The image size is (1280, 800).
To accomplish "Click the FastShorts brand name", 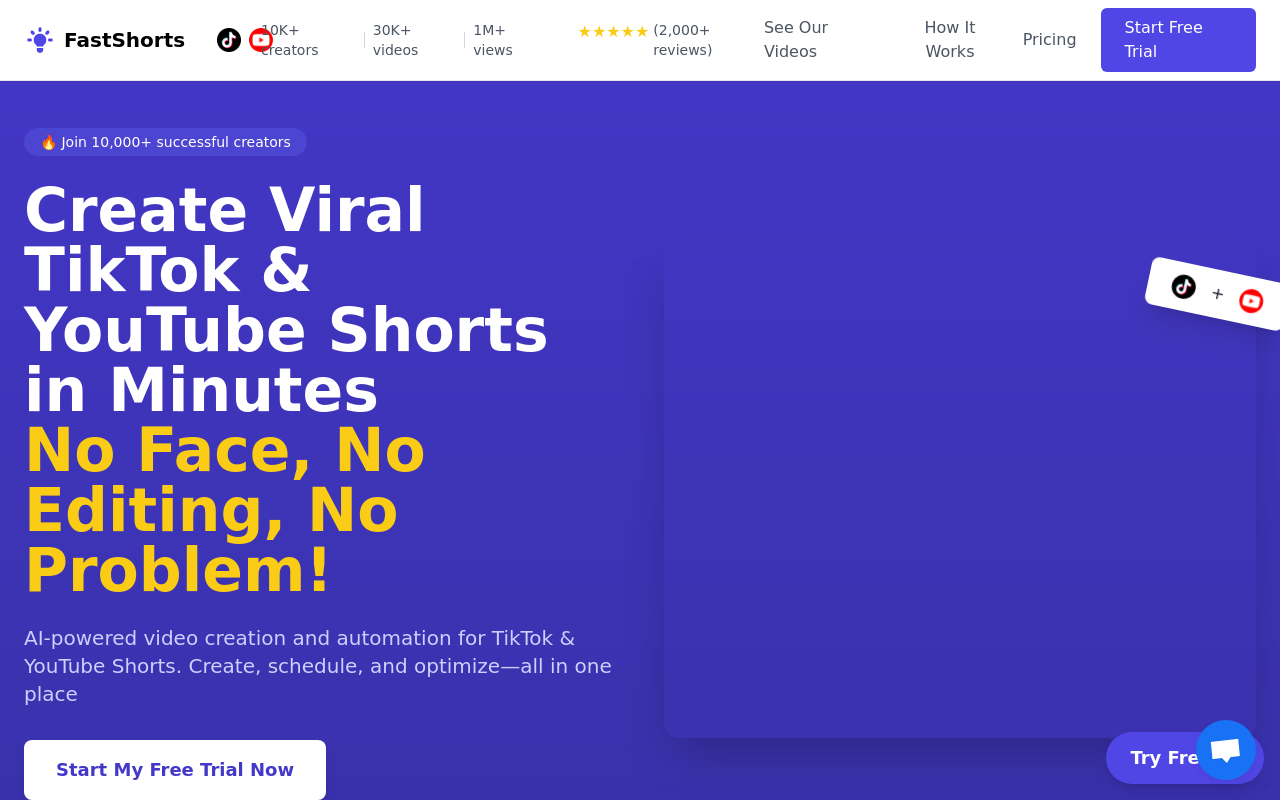I will tap(124, 40).
